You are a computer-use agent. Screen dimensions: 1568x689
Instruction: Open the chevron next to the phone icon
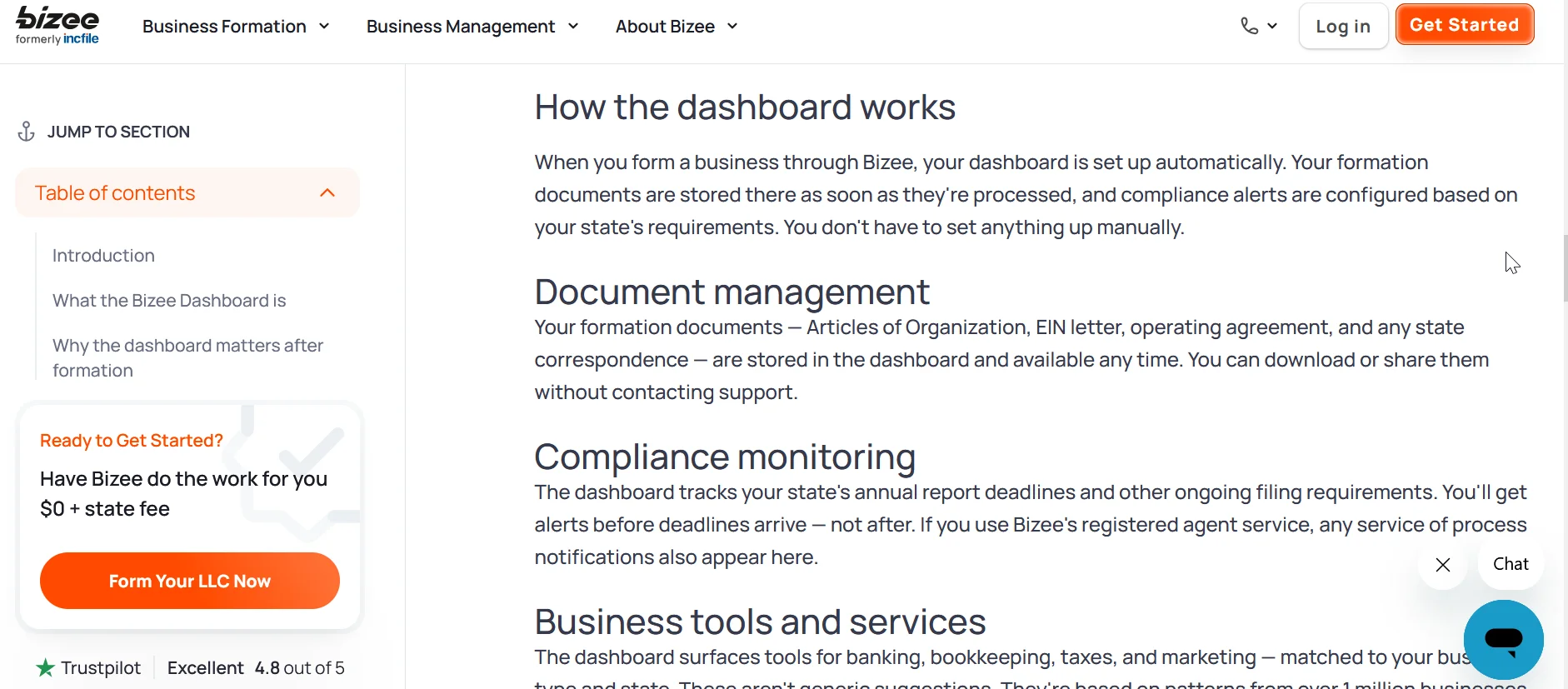click(x=1272, y=26)
